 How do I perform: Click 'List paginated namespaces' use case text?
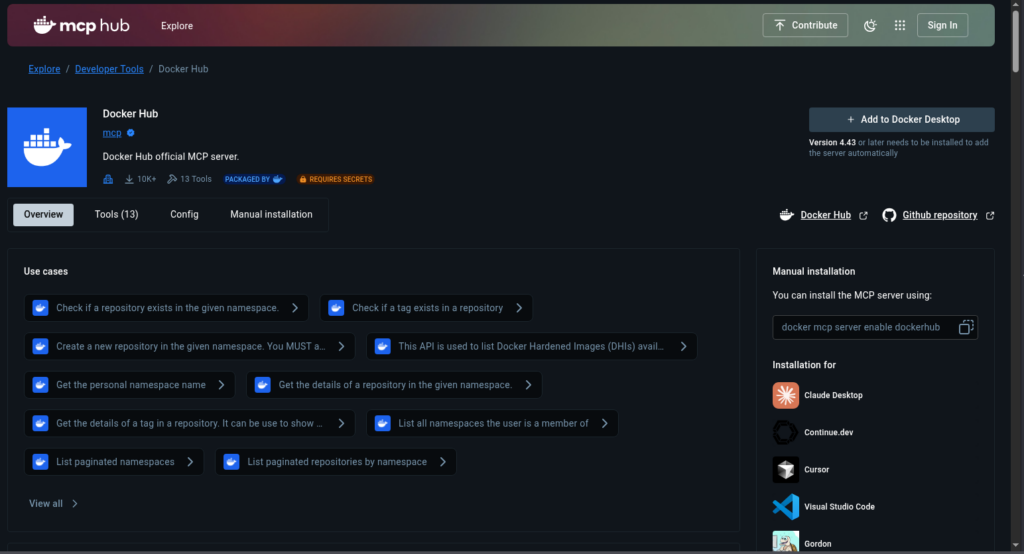[x=115, y=462]
